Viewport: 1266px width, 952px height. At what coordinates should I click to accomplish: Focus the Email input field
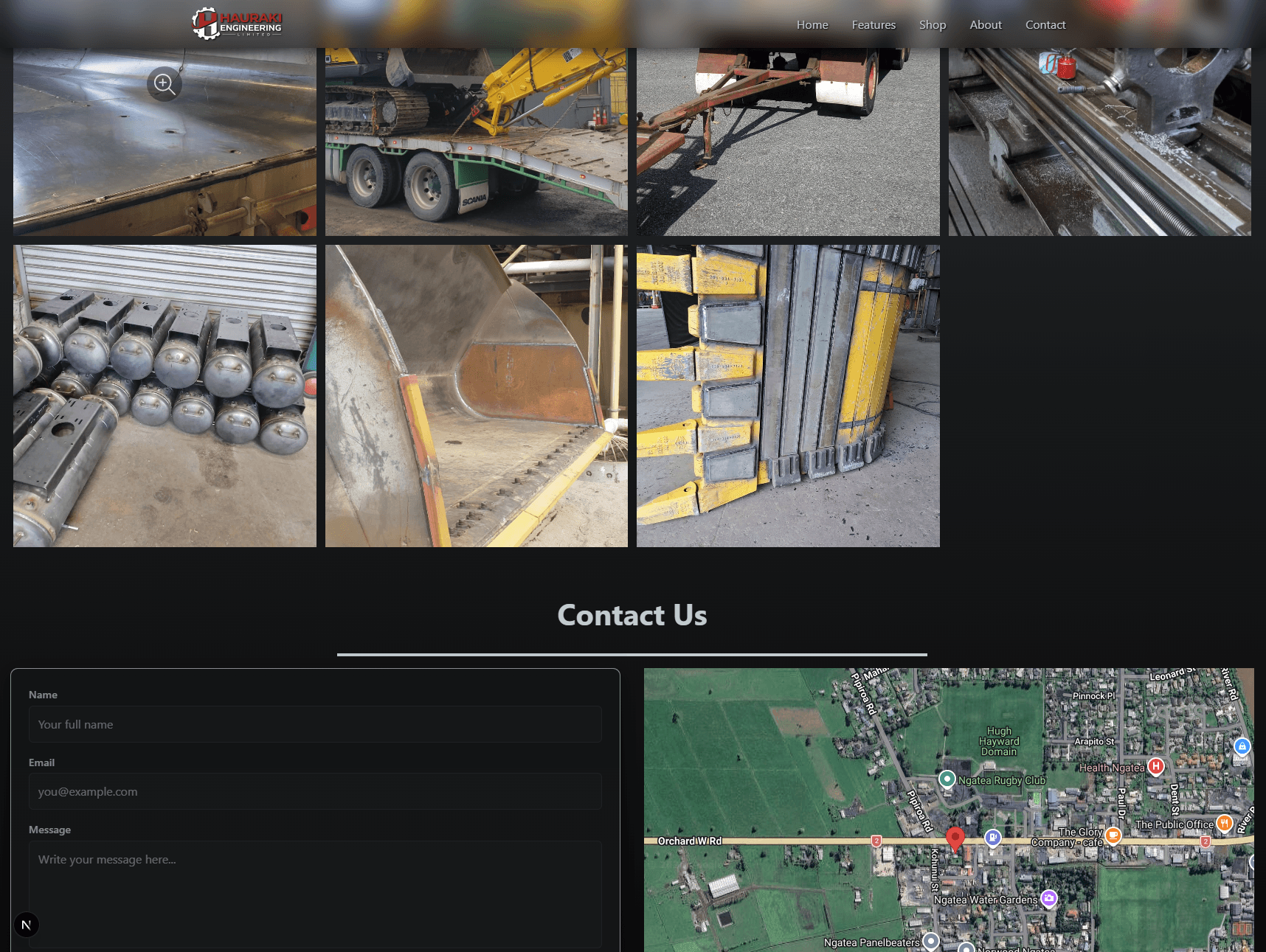[315, 791]
